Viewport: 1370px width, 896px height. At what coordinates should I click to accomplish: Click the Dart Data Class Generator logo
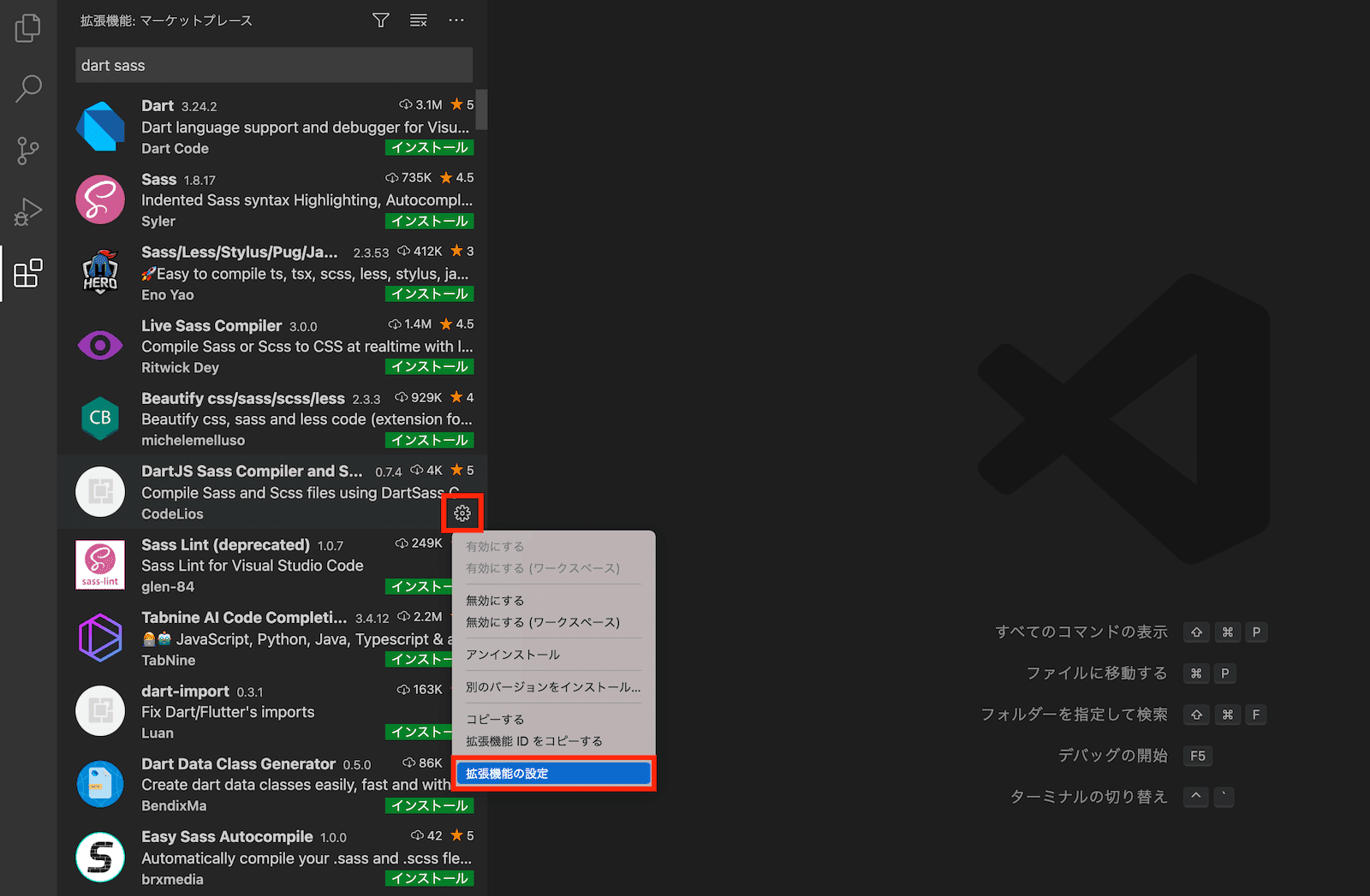pos(100,784)
